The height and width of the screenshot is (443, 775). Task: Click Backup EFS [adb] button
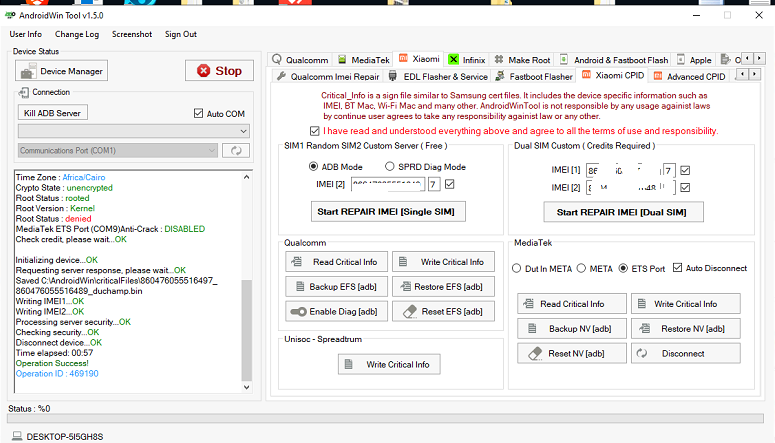point(337,287)
